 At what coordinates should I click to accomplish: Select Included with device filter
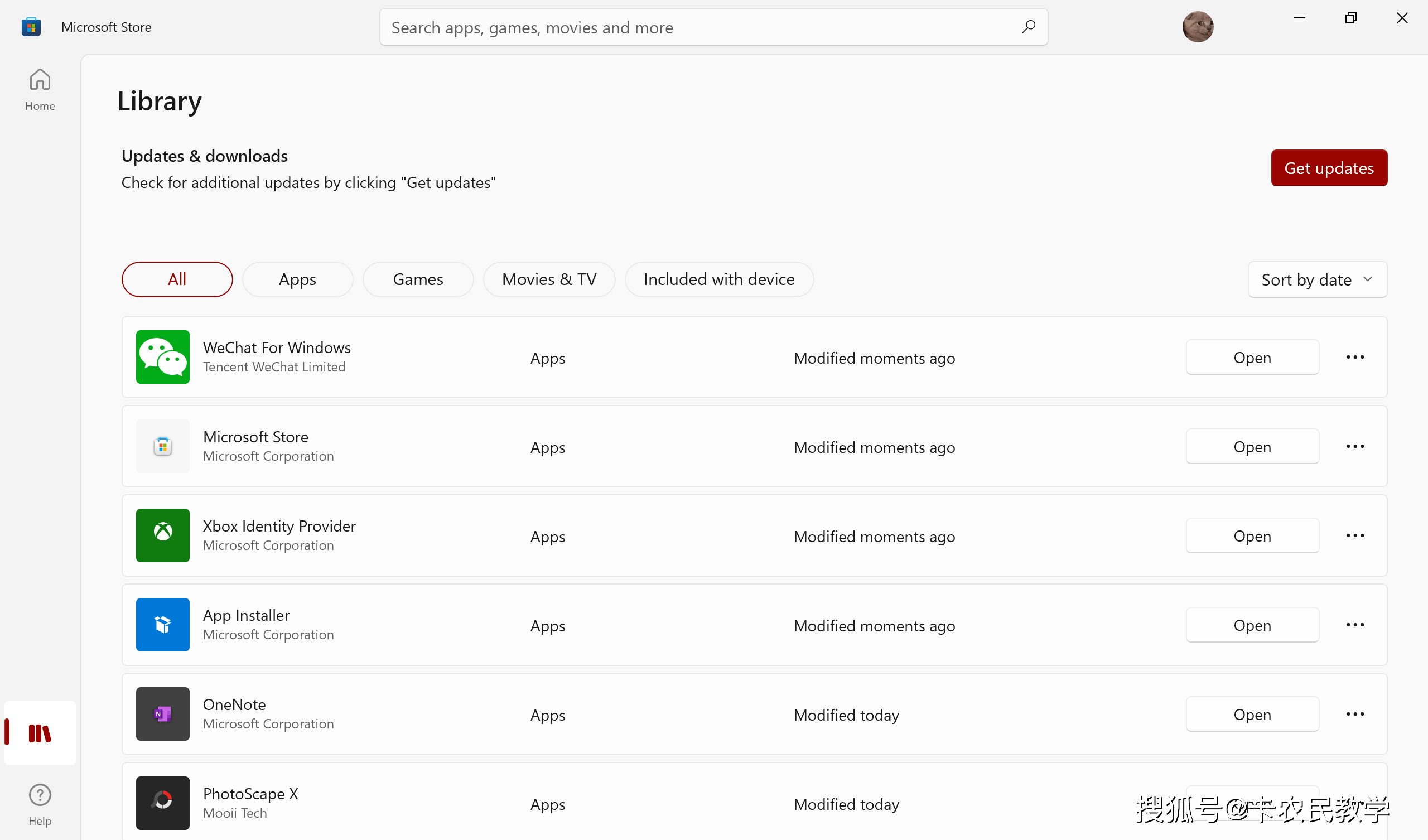coord(719,279)
